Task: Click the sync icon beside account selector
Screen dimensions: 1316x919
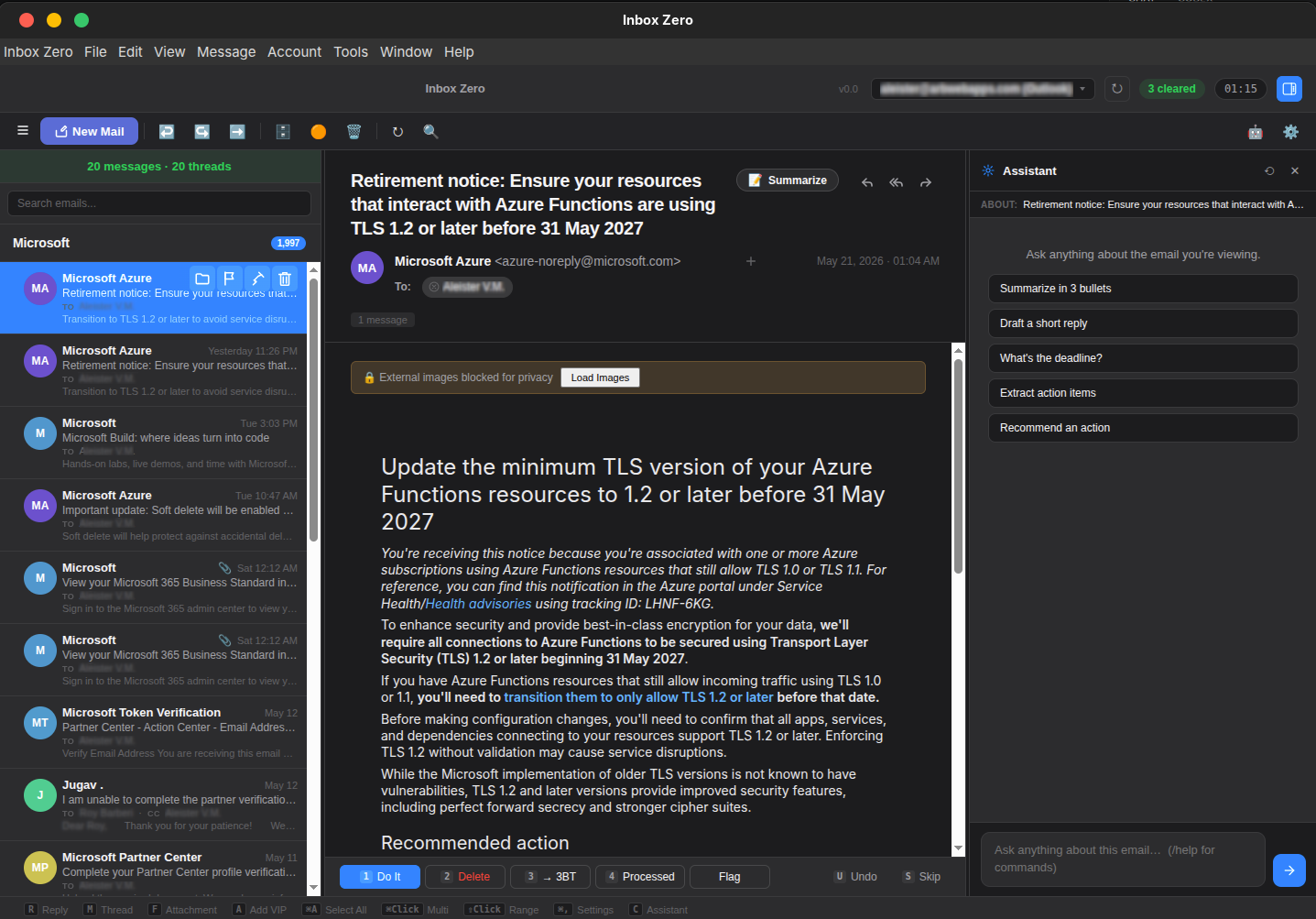Action: [x=1116, y=89]
